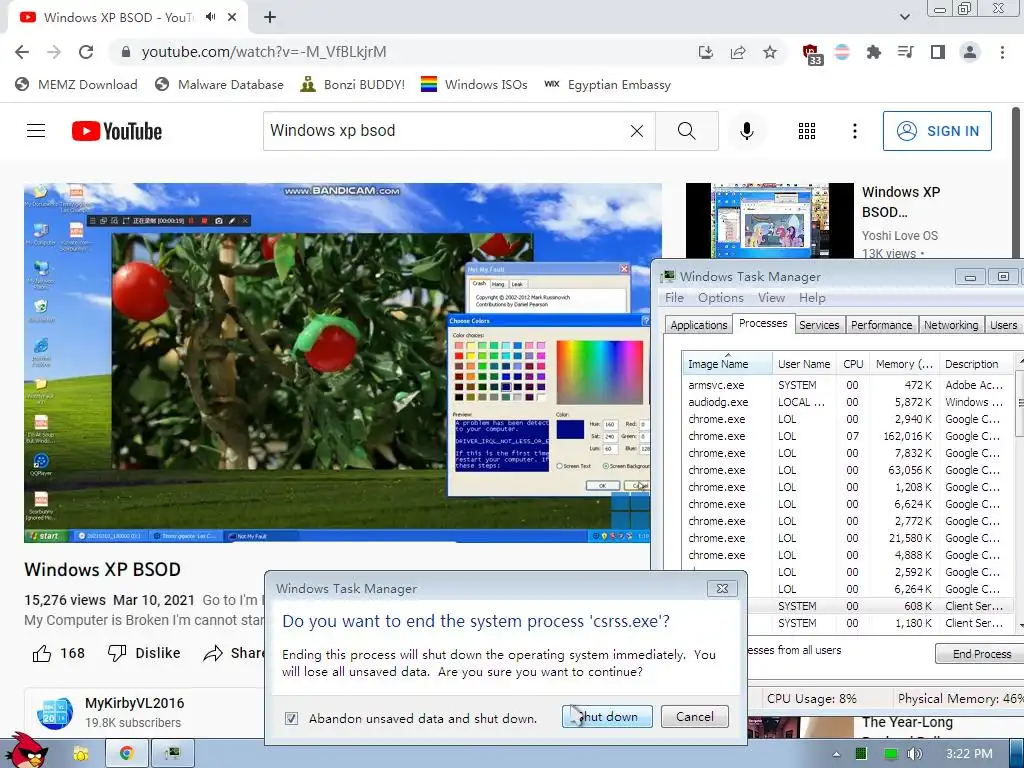
Task: Switch to the Networking tab
Action: pos(951,325)
